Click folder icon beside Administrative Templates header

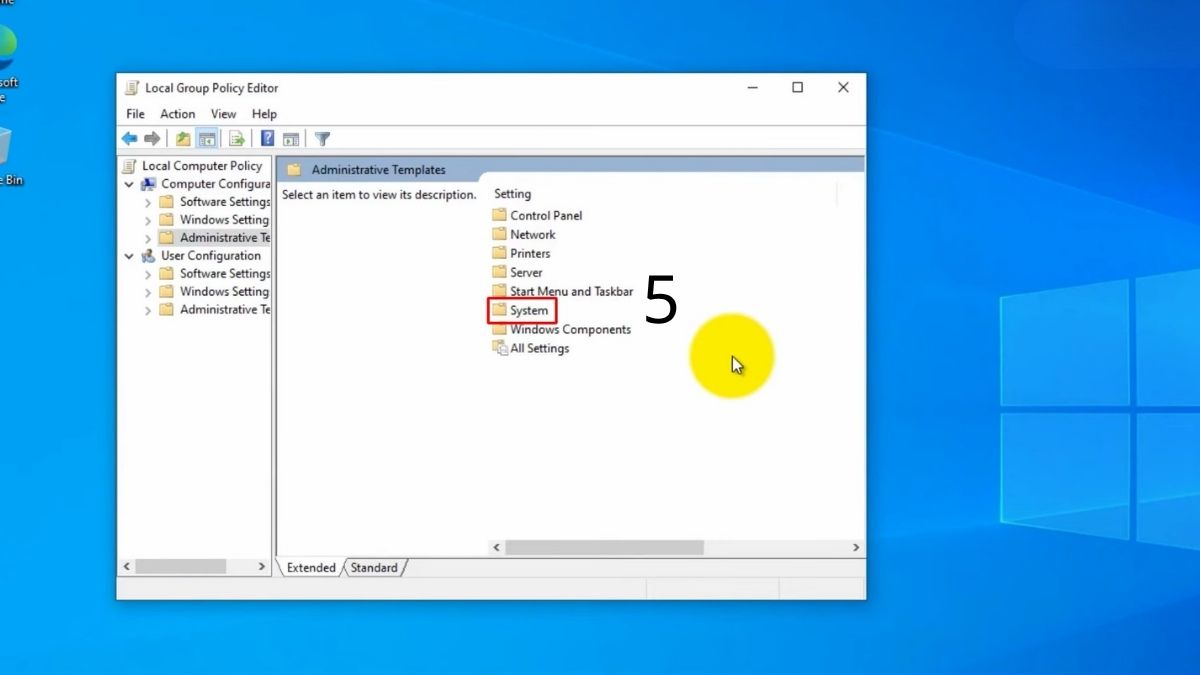click(294, 170)
